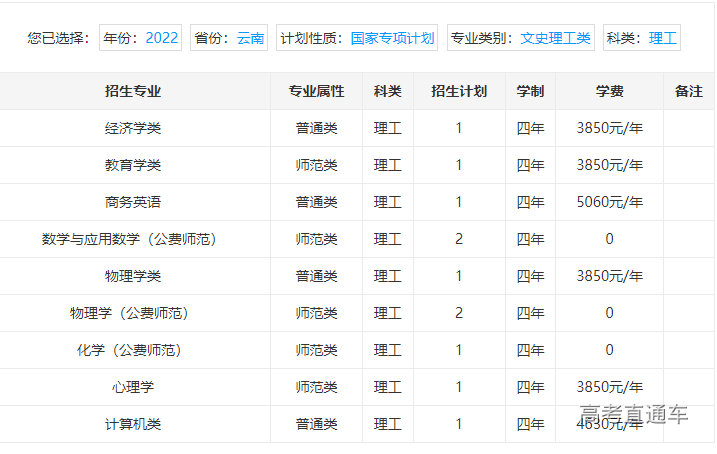The image size is (717, 454).
Task: Open the 省份 云南 filter box
Action: (229, 38)
